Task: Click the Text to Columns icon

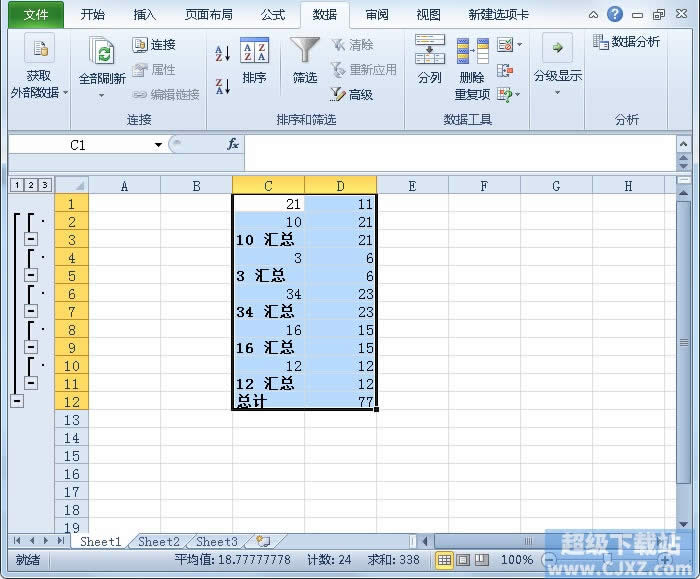Action: pos(429,50)
